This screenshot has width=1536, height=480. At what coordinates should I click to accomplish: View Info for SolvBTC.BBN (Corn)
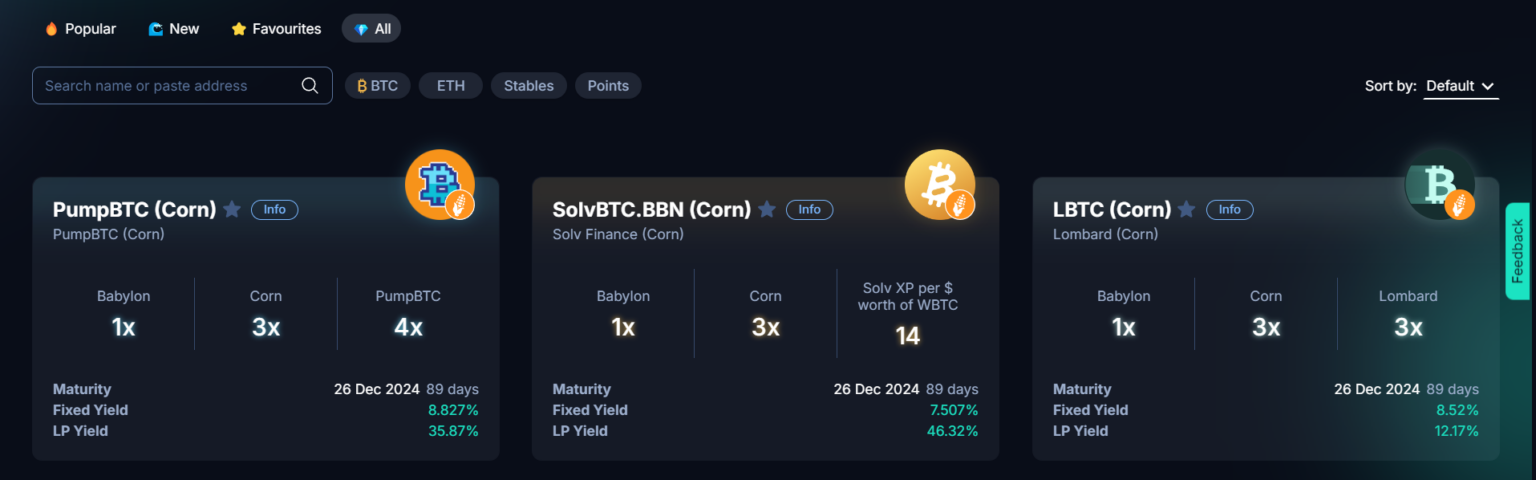tap(810, 209)
